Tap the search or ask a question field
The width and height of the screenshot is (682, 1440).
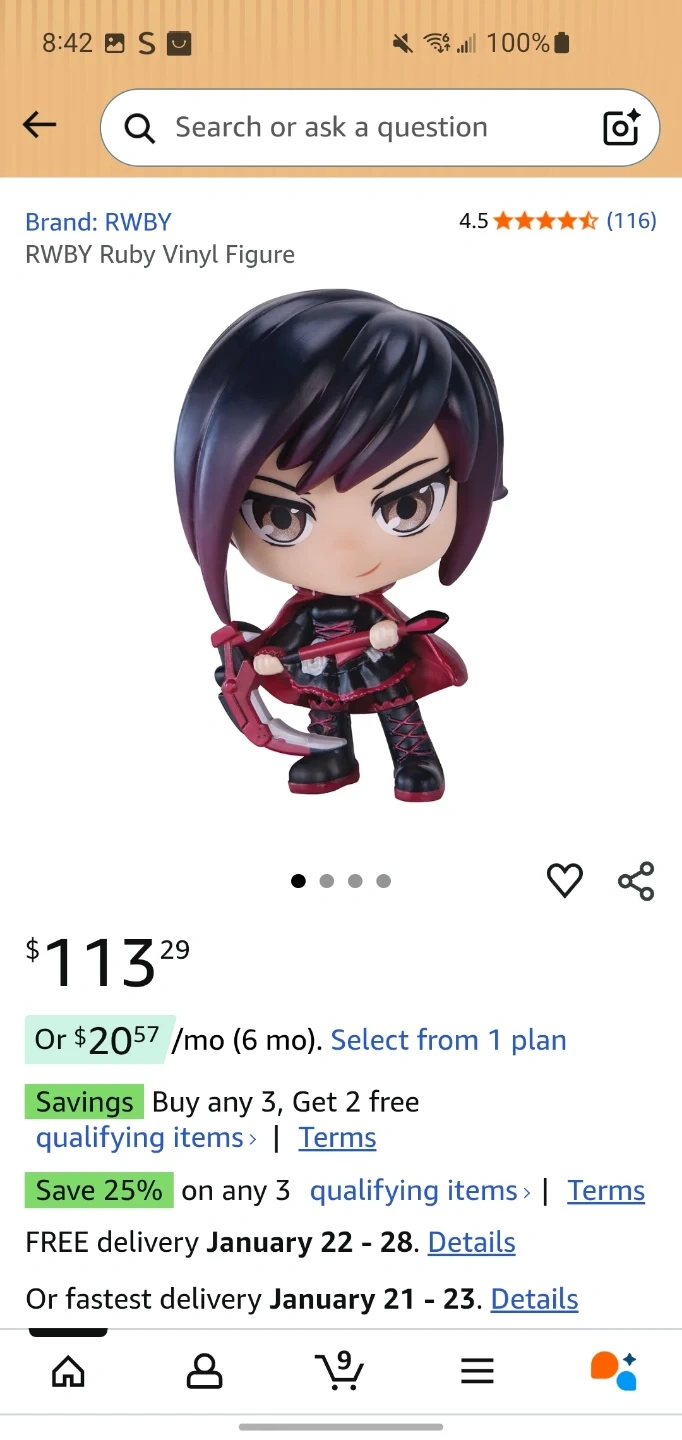tap(380, 127)
